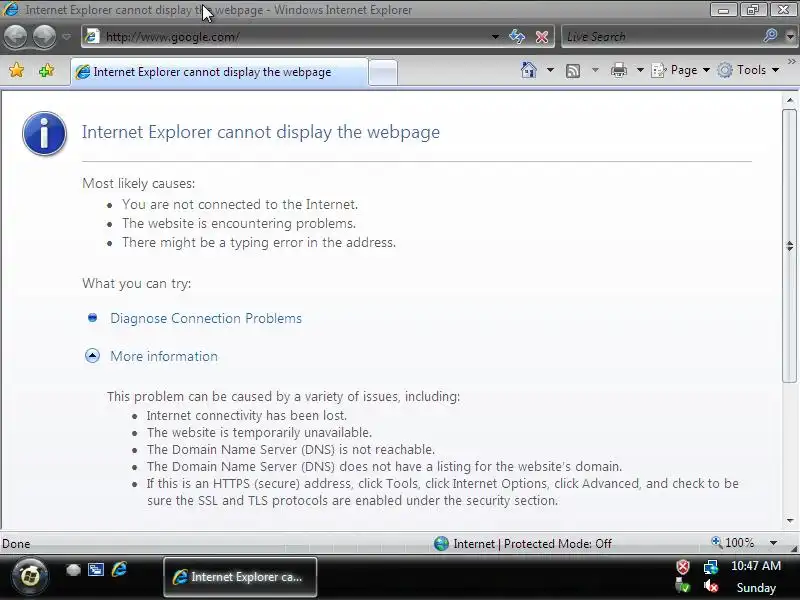Open a new blank tab
Screen dimensions: 800x600
383,72
